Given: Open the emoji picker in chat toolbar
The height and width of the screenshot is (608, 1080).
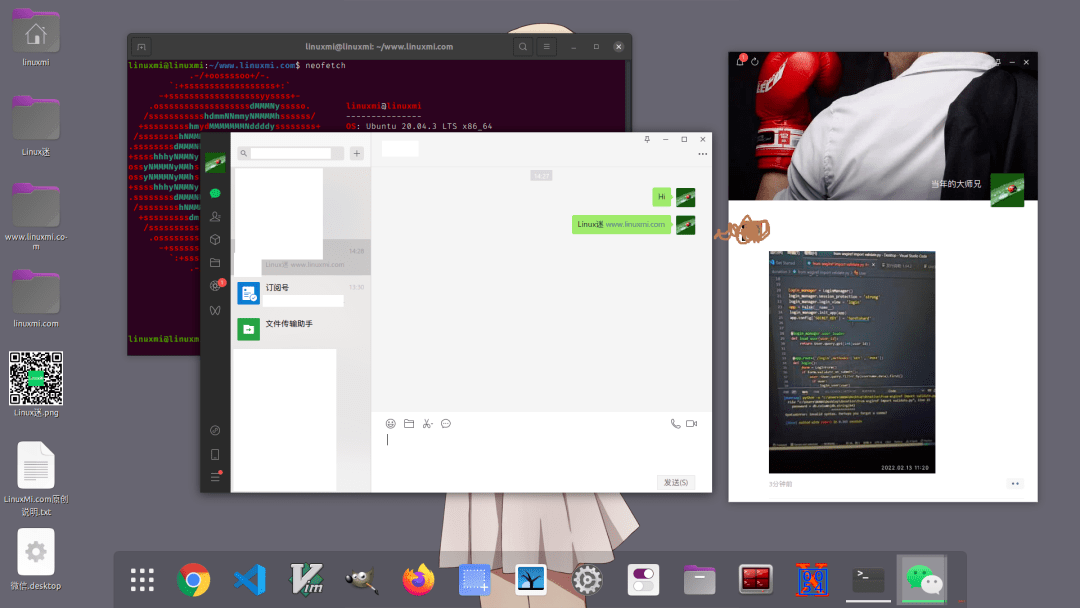Looking at the screenshot, I should (x=391, y=423).
